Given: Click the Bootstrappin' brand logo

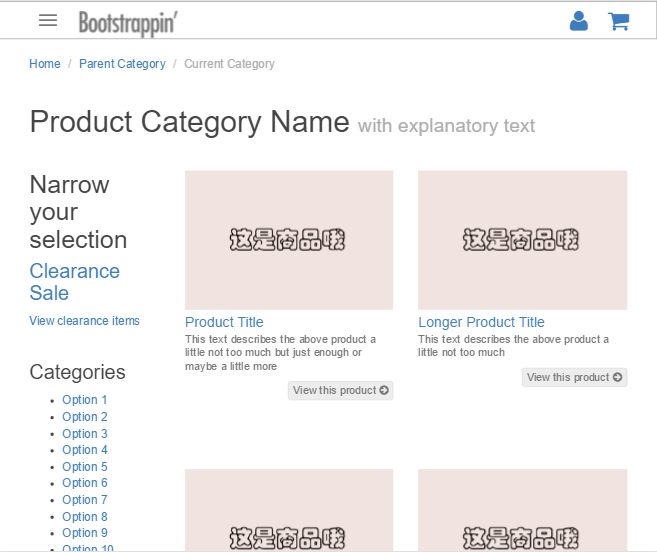Looking at the screenshot, I should pos(127,22).
